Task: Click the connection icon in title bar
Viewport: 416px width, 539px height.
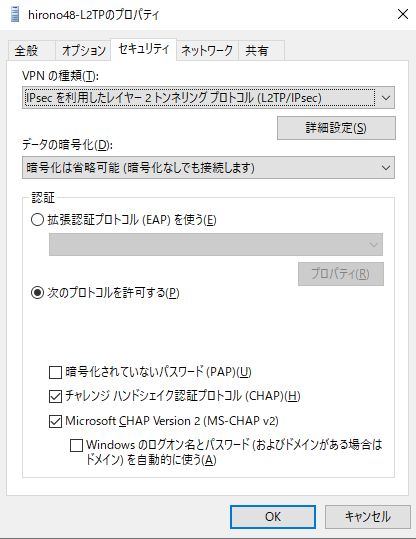Action: coord(15,15)
